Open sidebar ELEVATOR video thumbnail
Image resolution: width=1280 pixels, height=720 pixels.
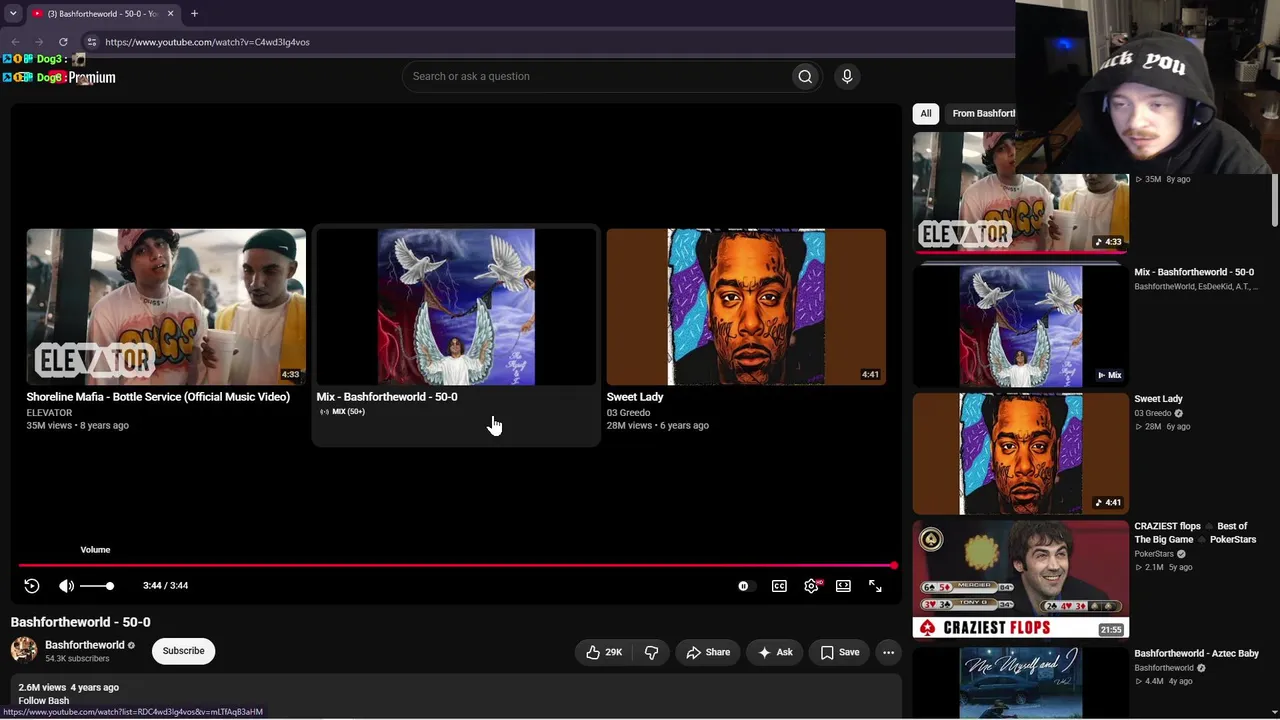tap(1020, 192)
